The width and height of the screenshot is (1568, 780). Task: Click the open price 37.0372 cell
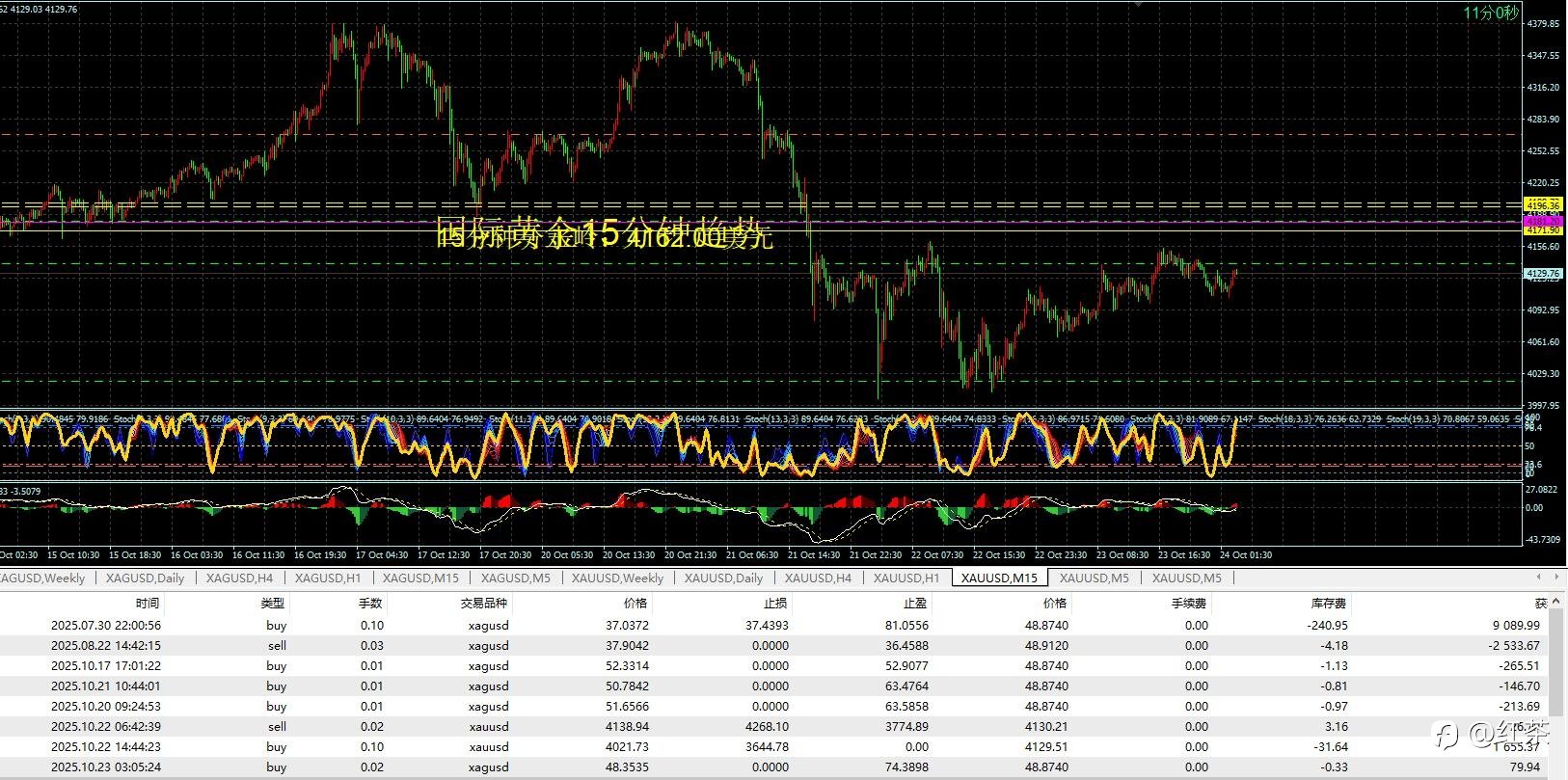(627, 625)
